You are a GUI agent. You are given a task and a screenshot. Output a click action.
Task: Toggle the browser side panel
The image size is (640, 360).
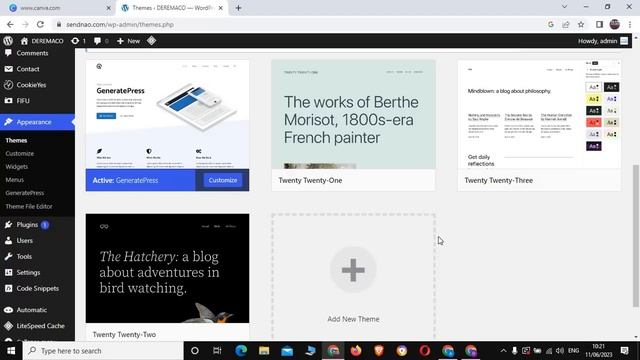click(599, 24)
